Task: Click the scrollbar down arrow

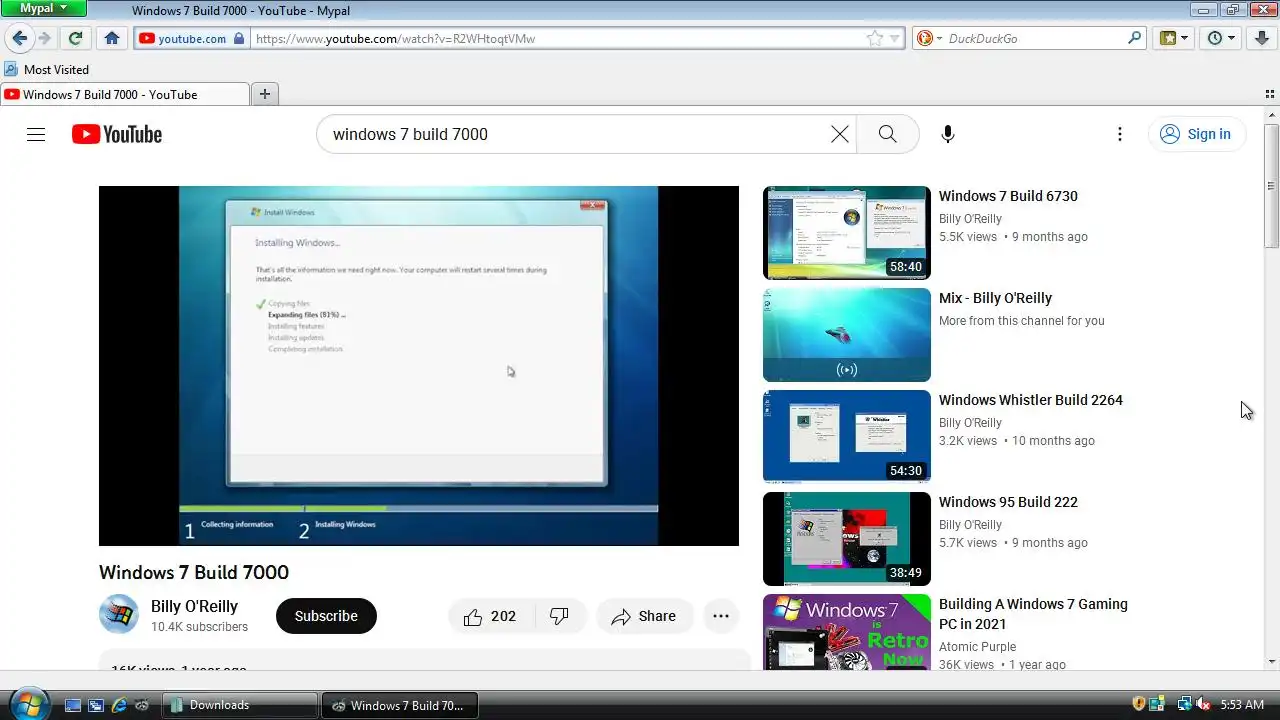Action: [x=1271, y=662]
